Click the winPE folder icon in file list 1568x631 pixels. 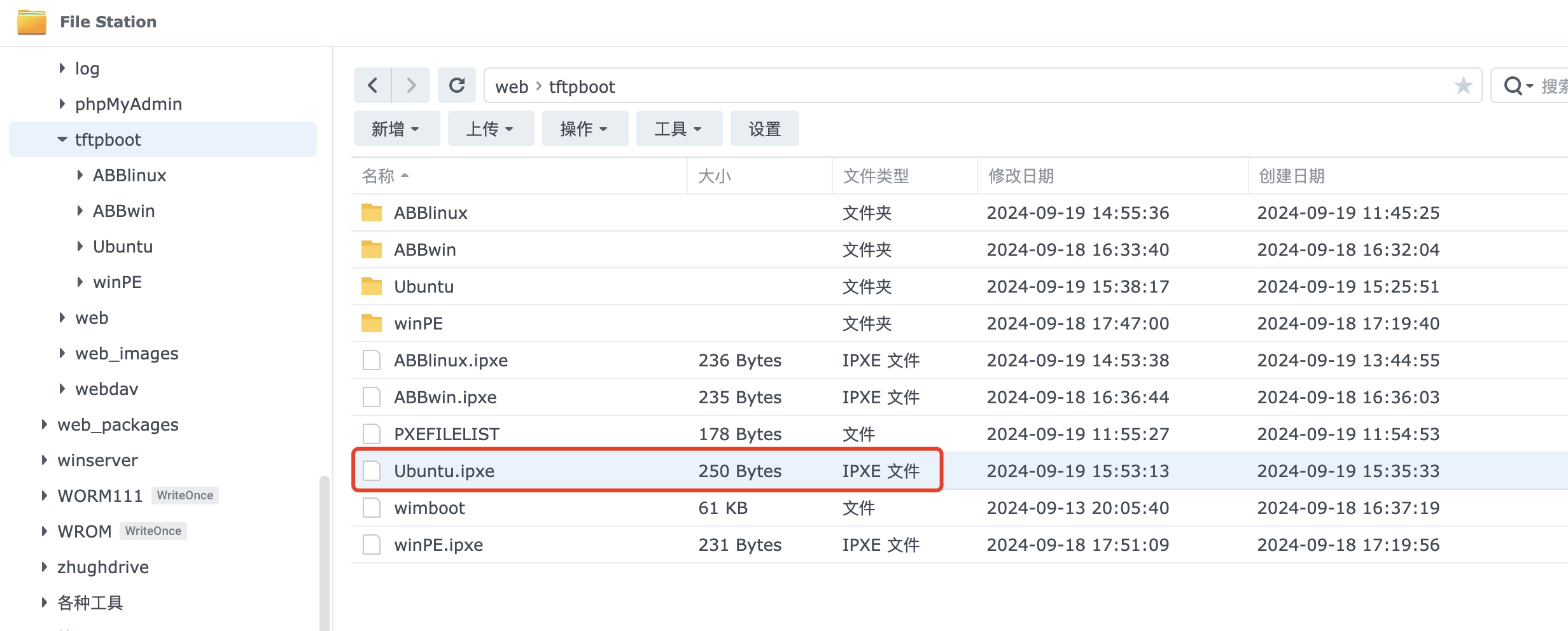click(x=372, y=323)
